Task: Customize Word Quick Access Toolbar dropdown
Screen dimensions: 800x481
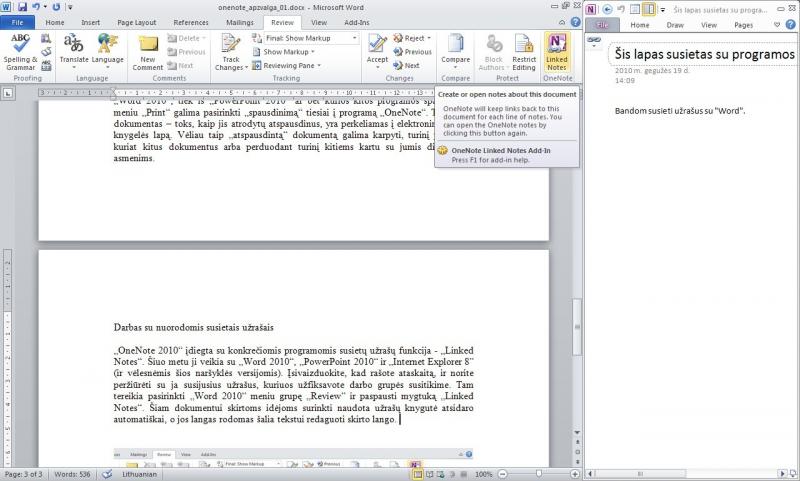Action: (70, 7)
